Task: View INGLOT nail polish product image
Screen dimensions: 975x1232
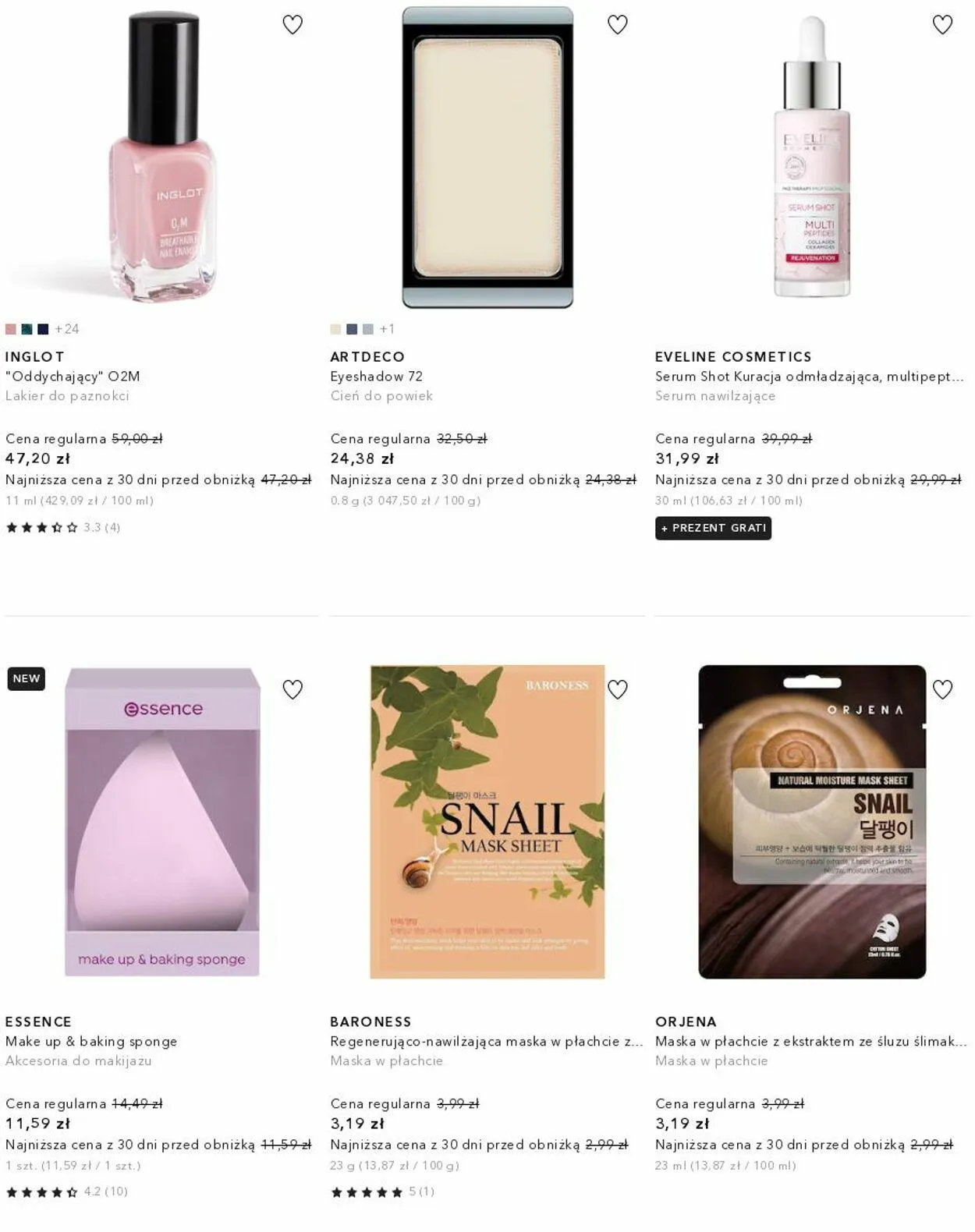Action: click(161, 158)
